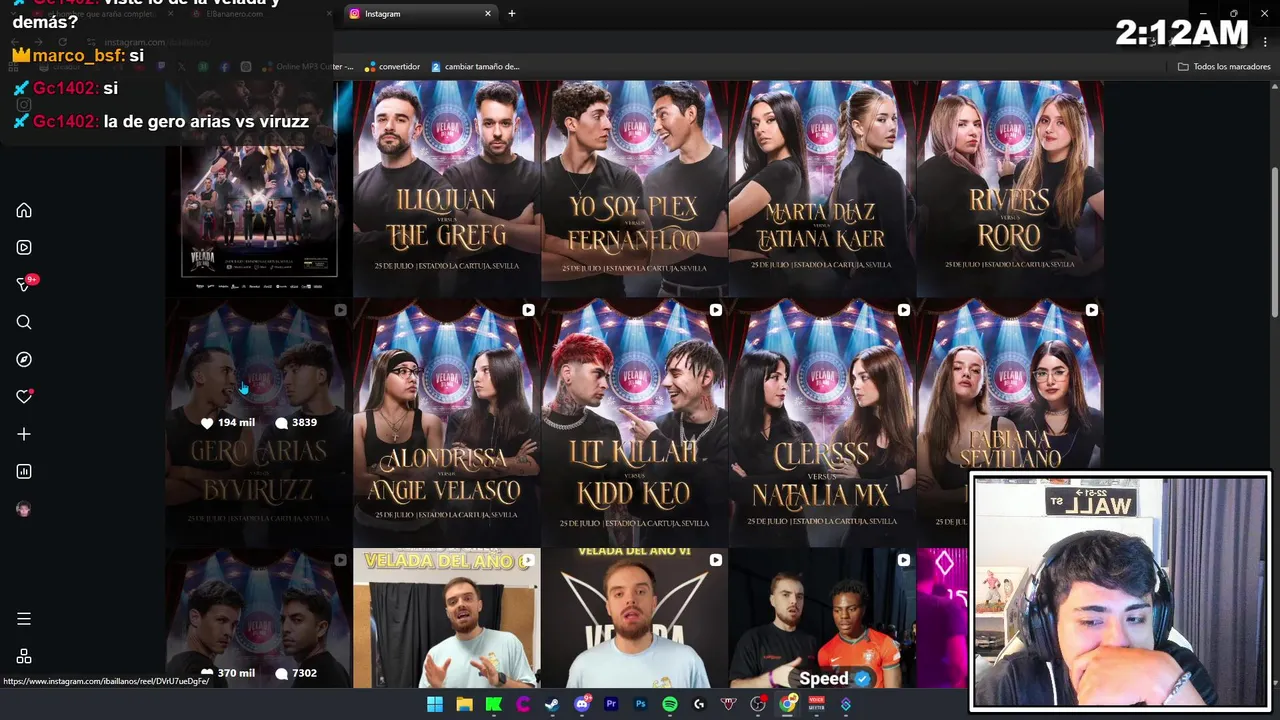Image resolution: width=1280 pixels, height=720 pixels.
Task: Open Logitech G HUB from the taskbar
Action: pos(699,704)
